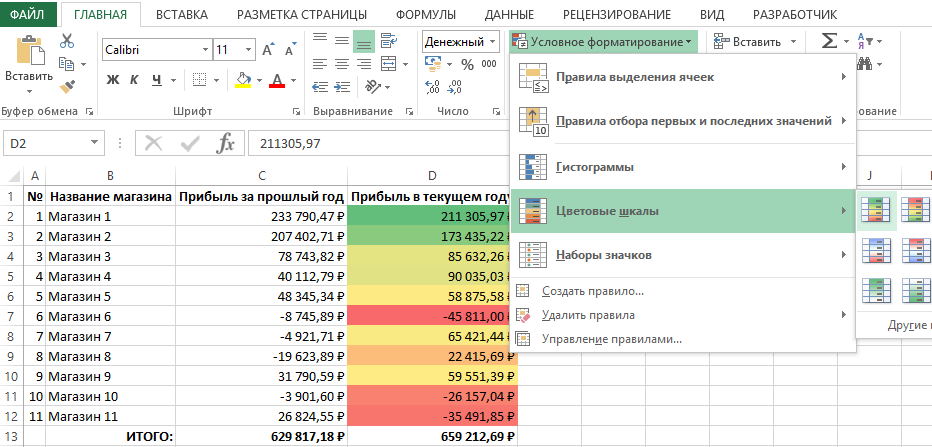Toggle italic formatting (К)
This screenshot has height=447, width=932.
pos(135,80)
